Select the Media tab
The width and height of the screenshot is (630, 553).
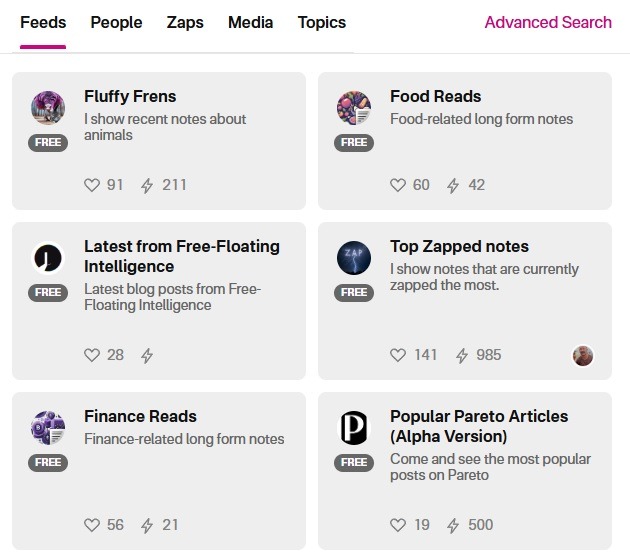(250, 23)
